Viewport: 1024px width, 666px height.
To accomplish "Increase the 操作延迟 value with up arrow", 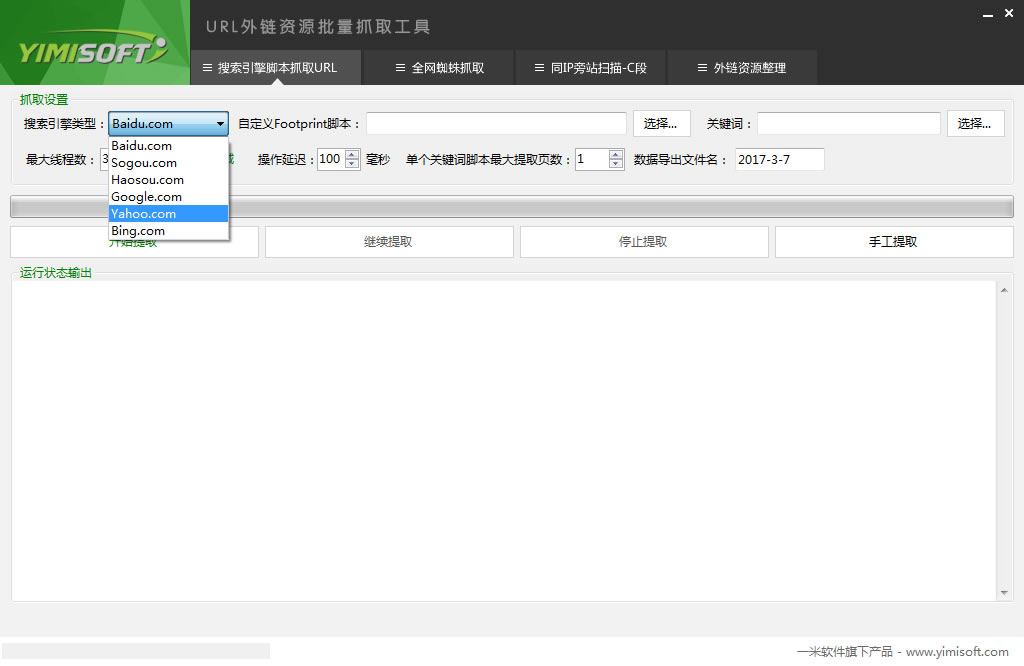I will click(352, 155).
